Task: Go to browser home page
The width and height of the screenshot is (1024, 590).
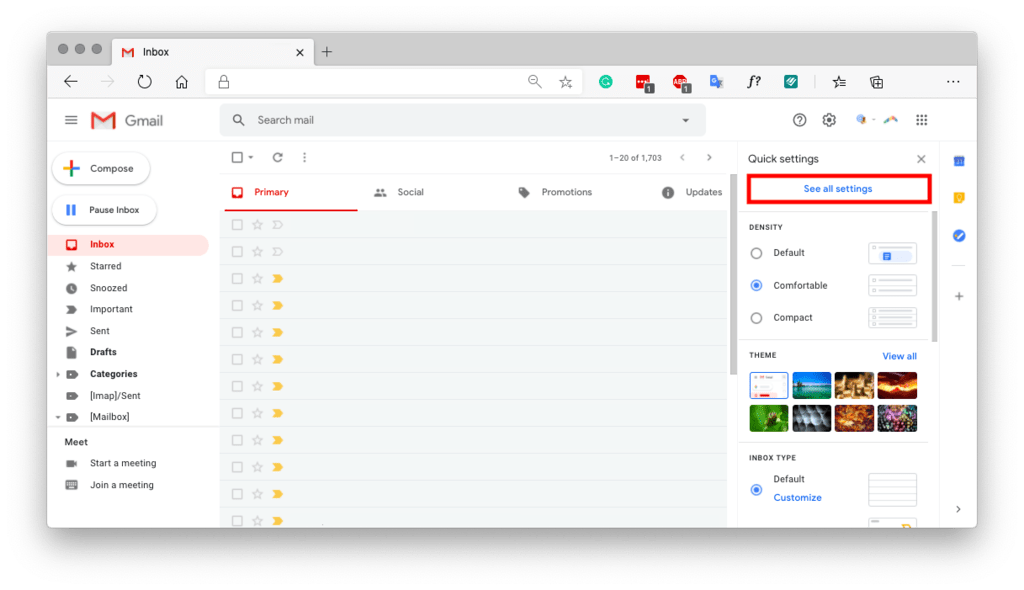Action: click(x=182, y=82)
